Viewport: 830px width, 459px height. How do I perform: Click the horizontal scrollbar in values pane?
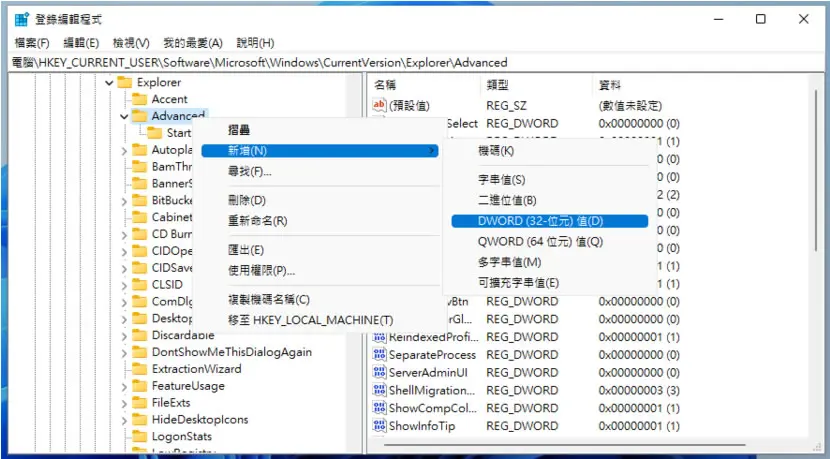click(x=565, y=445)
